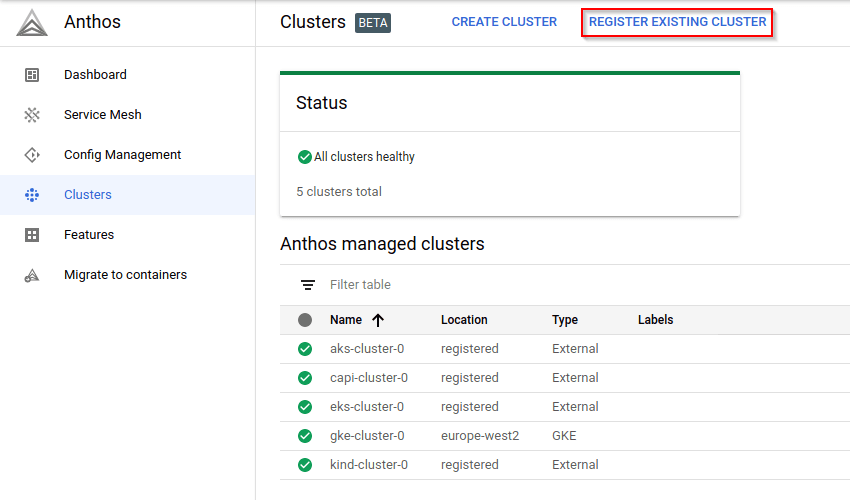Screen dimensions: 850x500
Task: Click the GKE type cell
Action: (x=564, y=436)
